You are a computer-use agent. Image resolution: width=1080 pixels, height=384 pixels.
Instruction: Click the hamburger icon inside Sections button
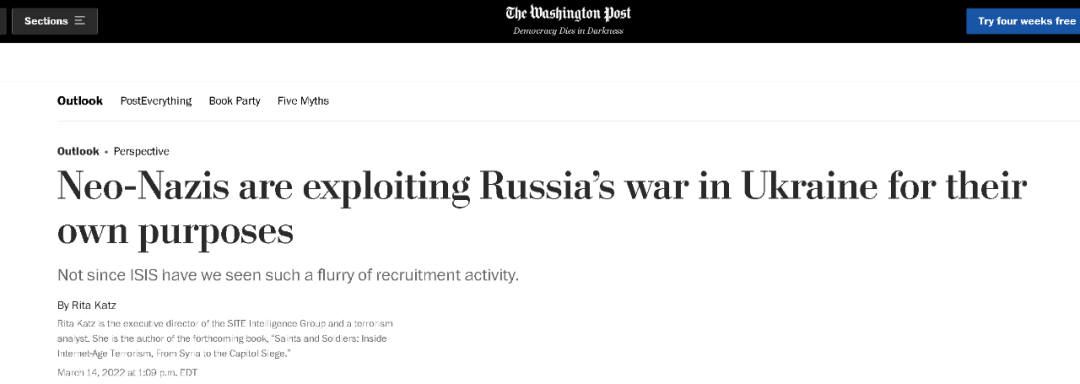tap(80, 21)
